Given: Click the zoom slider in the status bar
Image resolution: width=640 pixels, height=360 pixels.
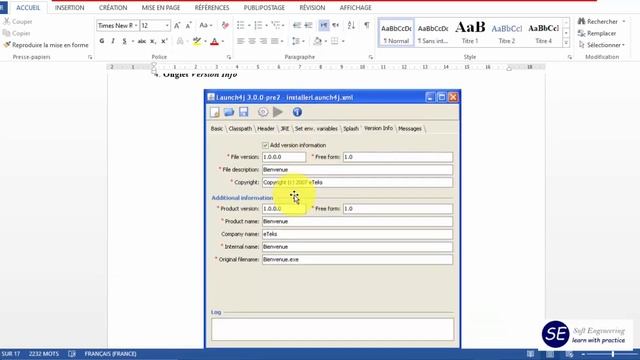Looking at the screenshot, I should 612,354.
